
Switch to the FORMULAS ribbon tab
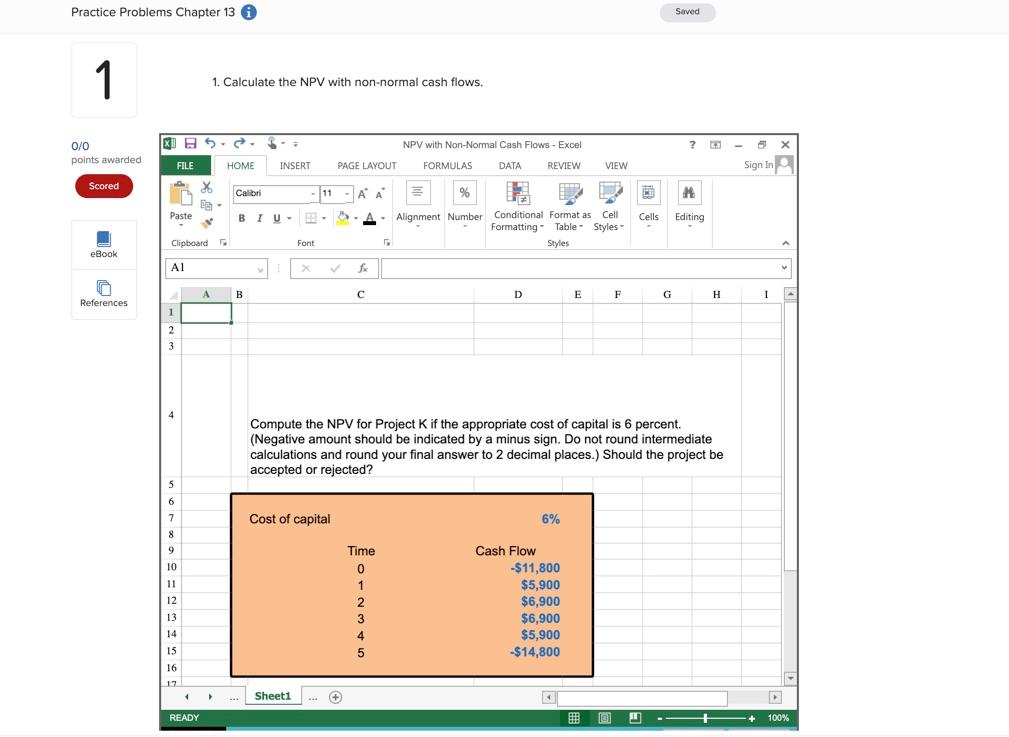pos(447,166)
